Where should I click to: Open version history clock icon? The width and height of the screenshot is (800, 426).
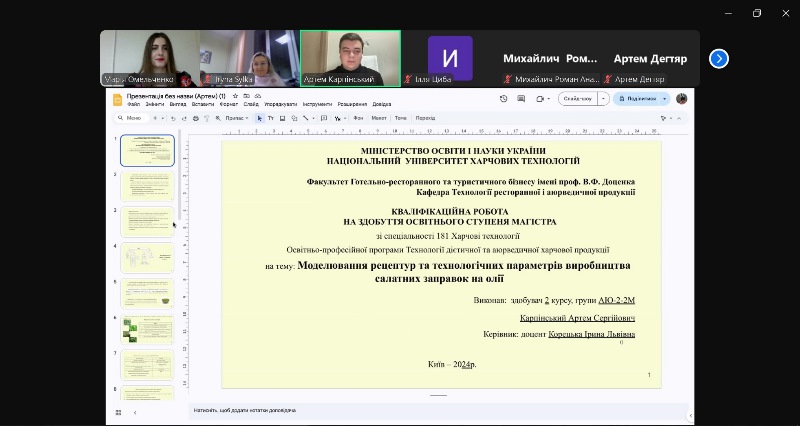point(504,98)
